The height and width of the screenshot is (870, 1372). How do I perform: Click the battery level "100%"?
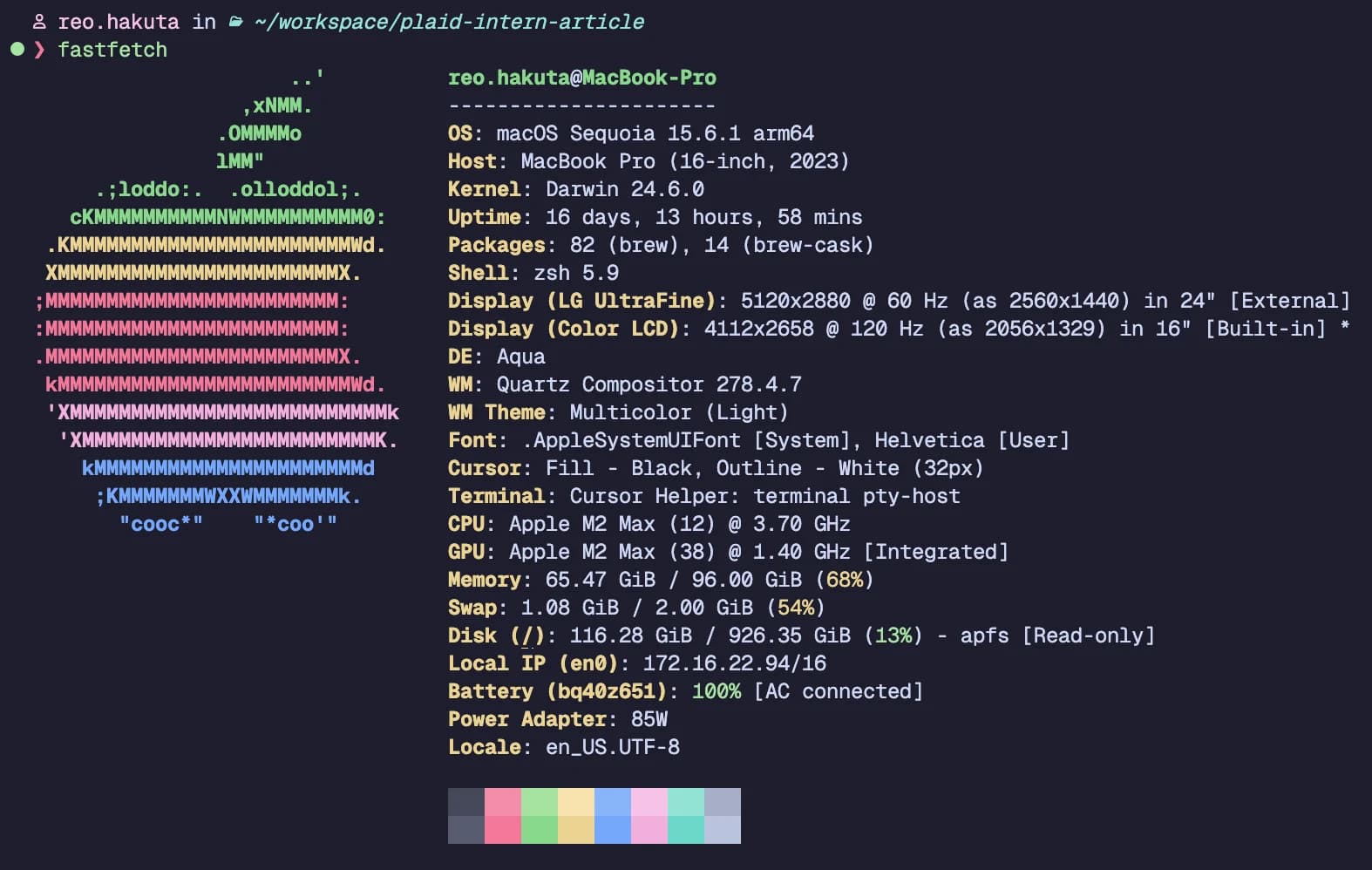tap(717, 691)
